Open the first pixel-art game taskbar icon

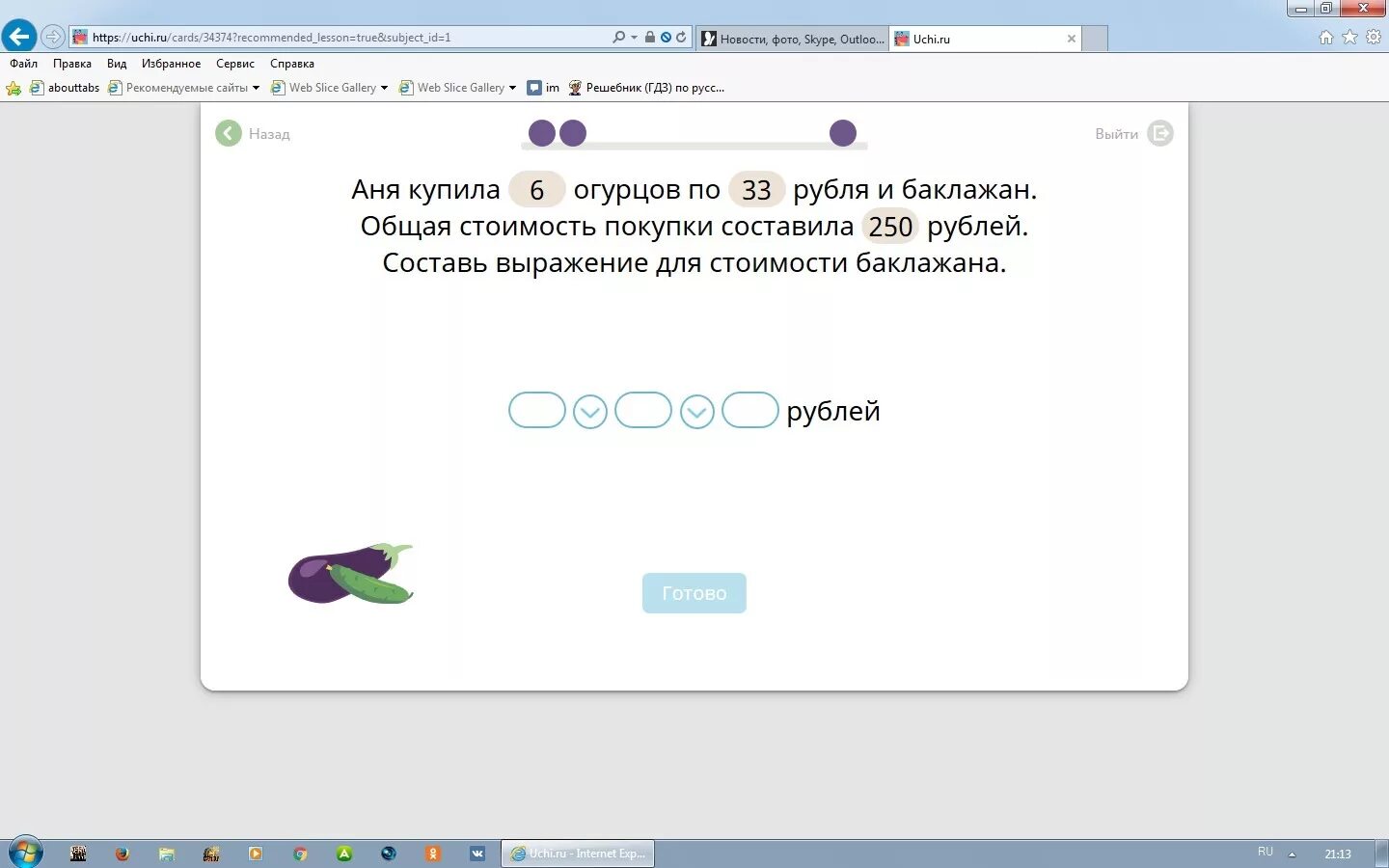pos(78,854)
